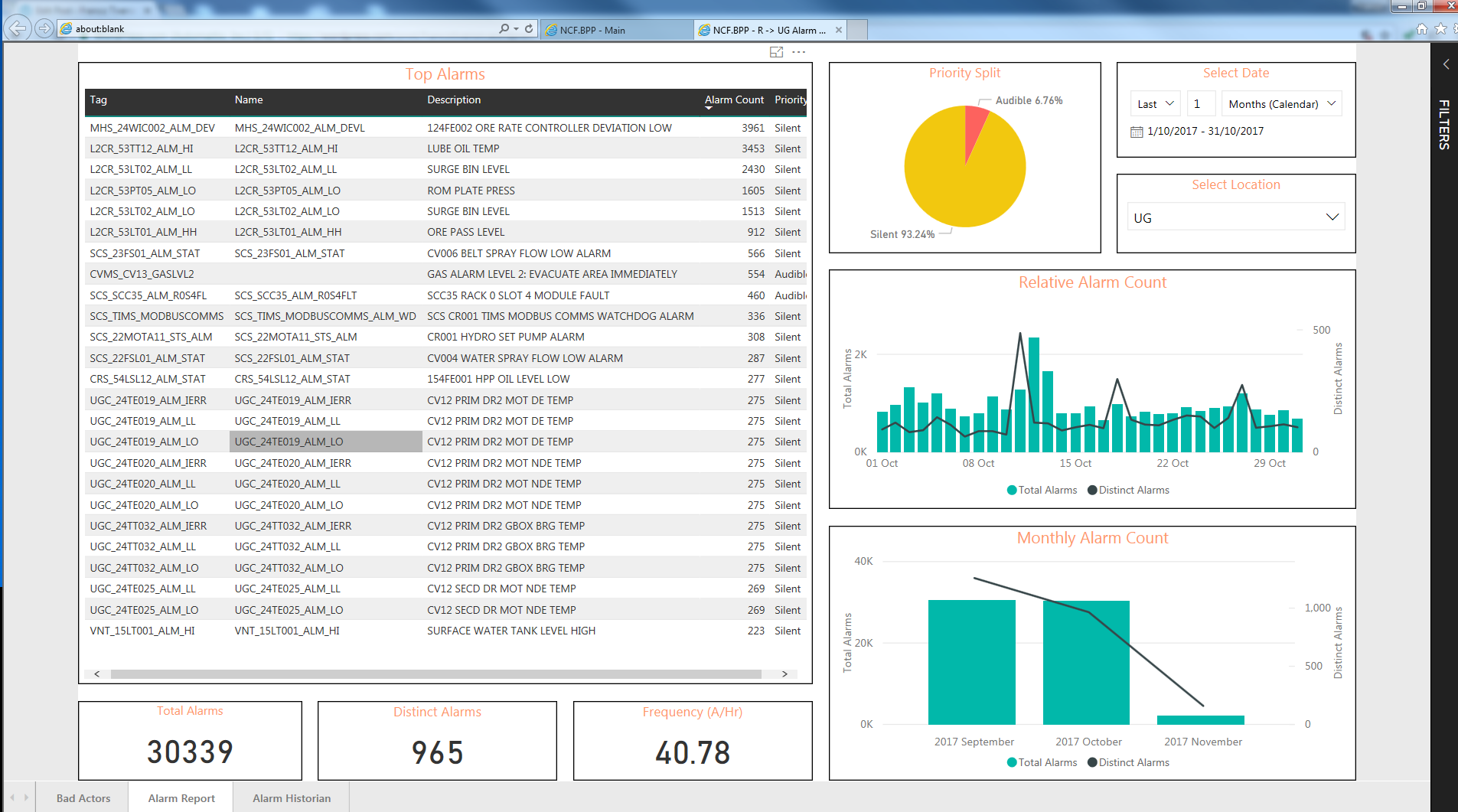
Task: Open the Months (Calendar) period dropdown
Action: pyautogui.click(x=1282, y=104)
